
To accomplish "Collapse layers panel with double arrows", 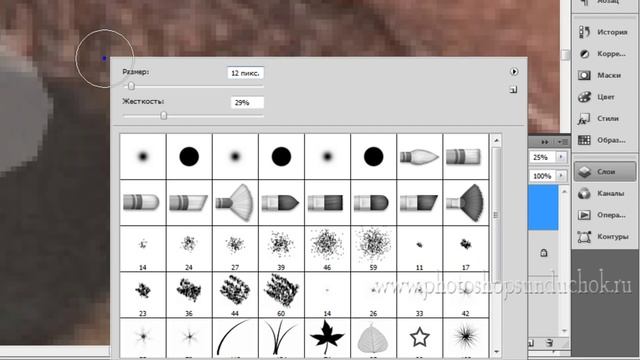I will 544,142.
